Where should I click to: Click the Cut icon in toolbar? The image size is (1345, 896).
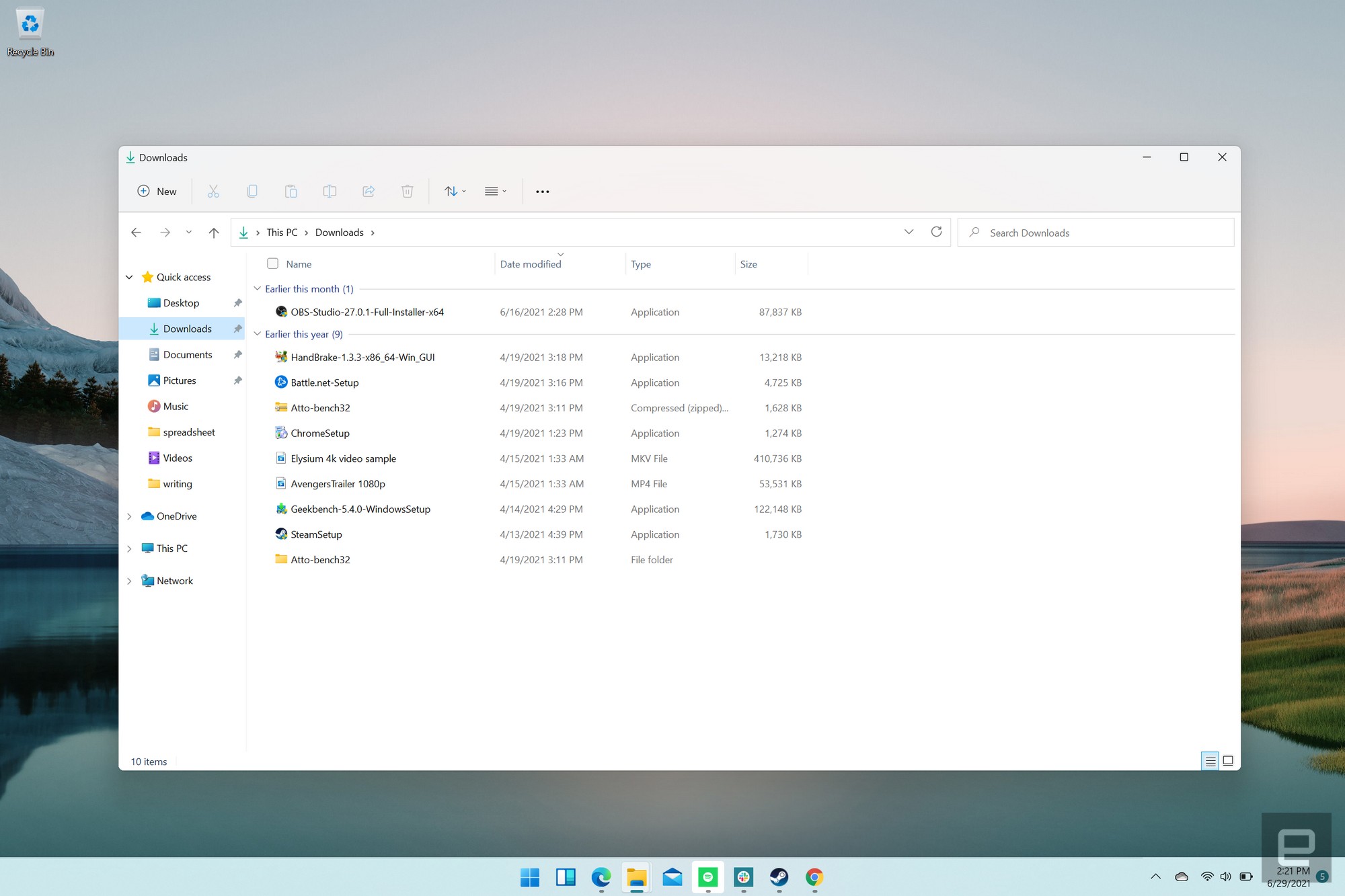point(213,191)
